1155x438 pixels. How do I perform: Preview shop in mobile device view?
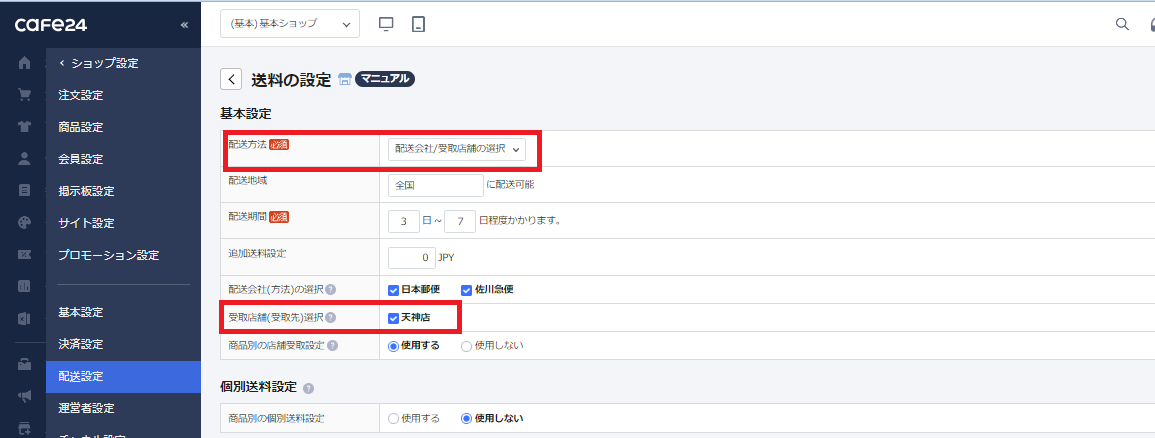click(418, 24)
